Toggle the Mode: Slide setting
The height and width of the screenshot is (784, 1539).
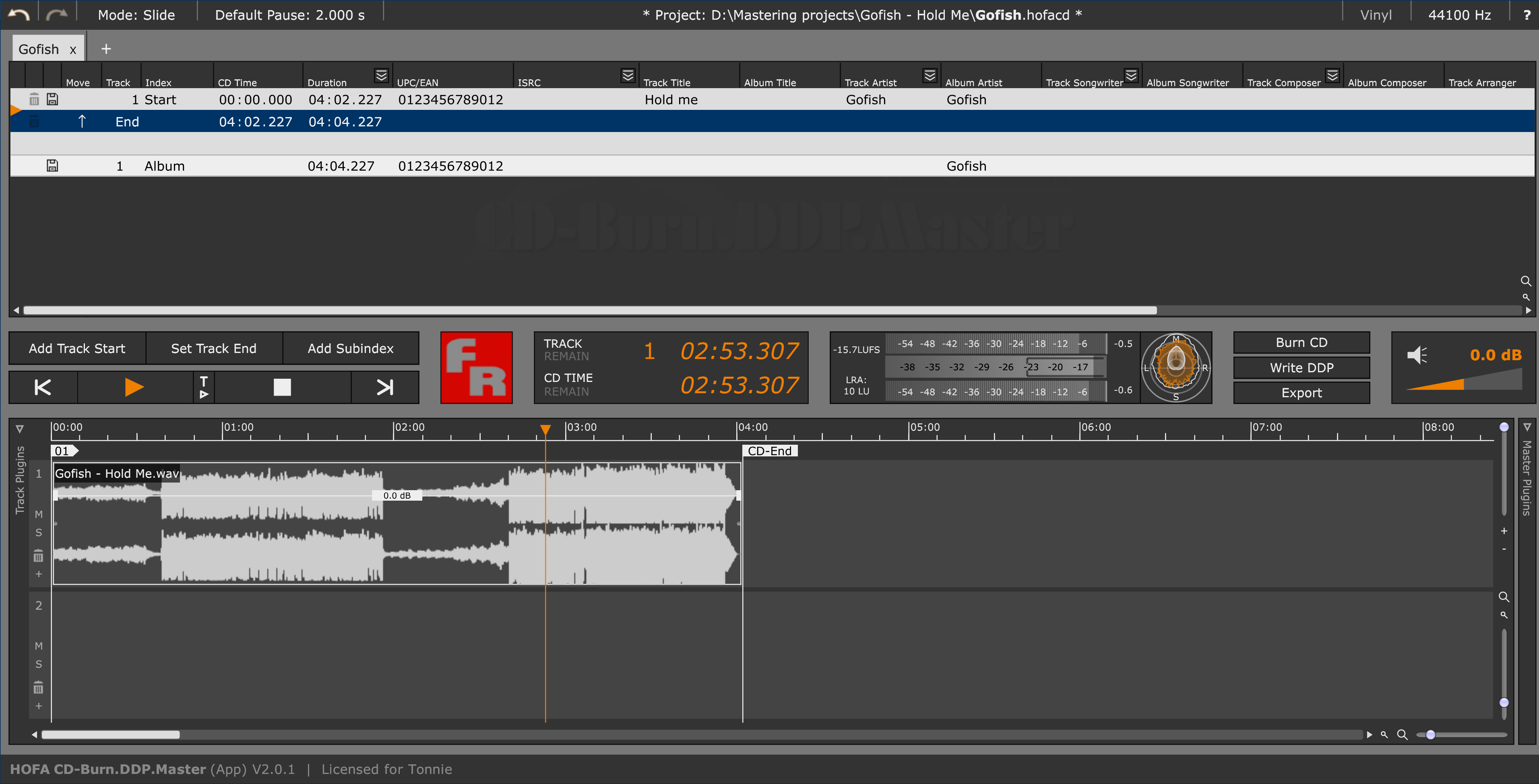(x=136, y=15)
